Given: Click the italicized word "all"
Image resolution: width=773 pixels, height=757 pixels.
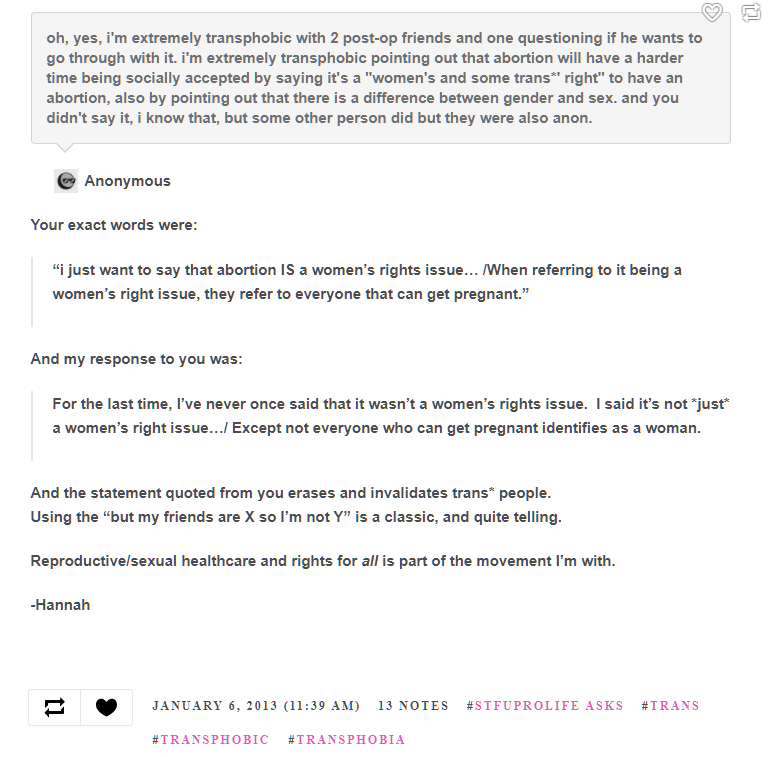Looking at the screenshot, I should 371,561.
